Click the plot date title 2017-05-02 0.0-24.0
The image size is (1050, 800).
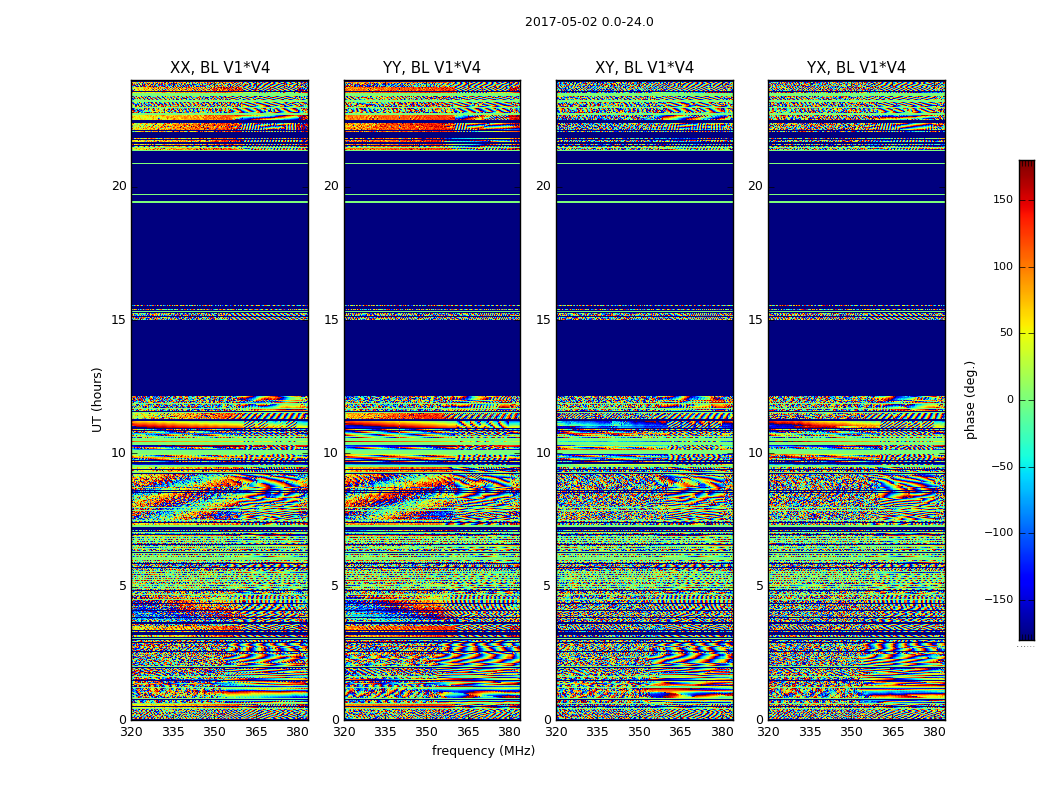(x=589, y=22)
